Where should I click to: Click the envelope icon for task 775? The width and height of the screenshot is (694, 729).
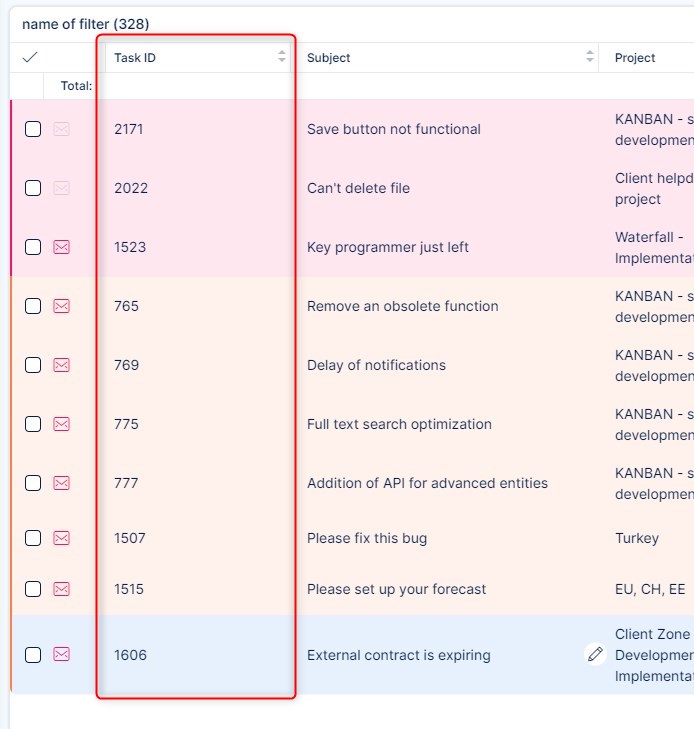pyautogui.click(x=61, y=424)
